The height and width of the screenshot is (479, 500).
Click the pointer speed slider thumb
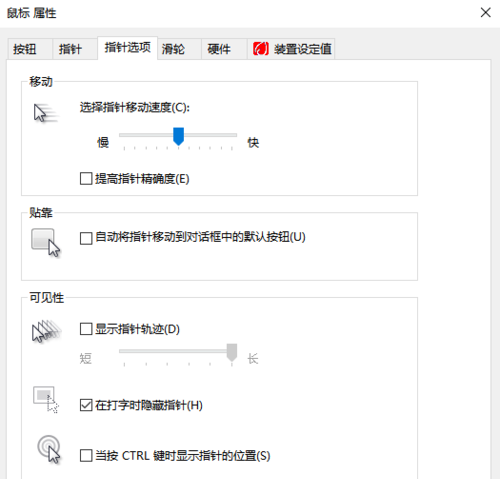pos(179,136)
